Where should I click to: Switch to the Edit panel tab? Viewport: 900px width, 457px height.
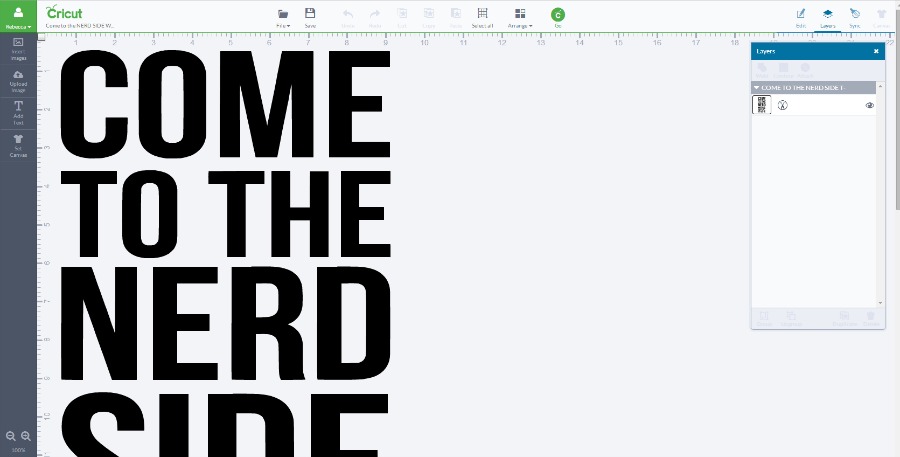[x=801, y=18]
